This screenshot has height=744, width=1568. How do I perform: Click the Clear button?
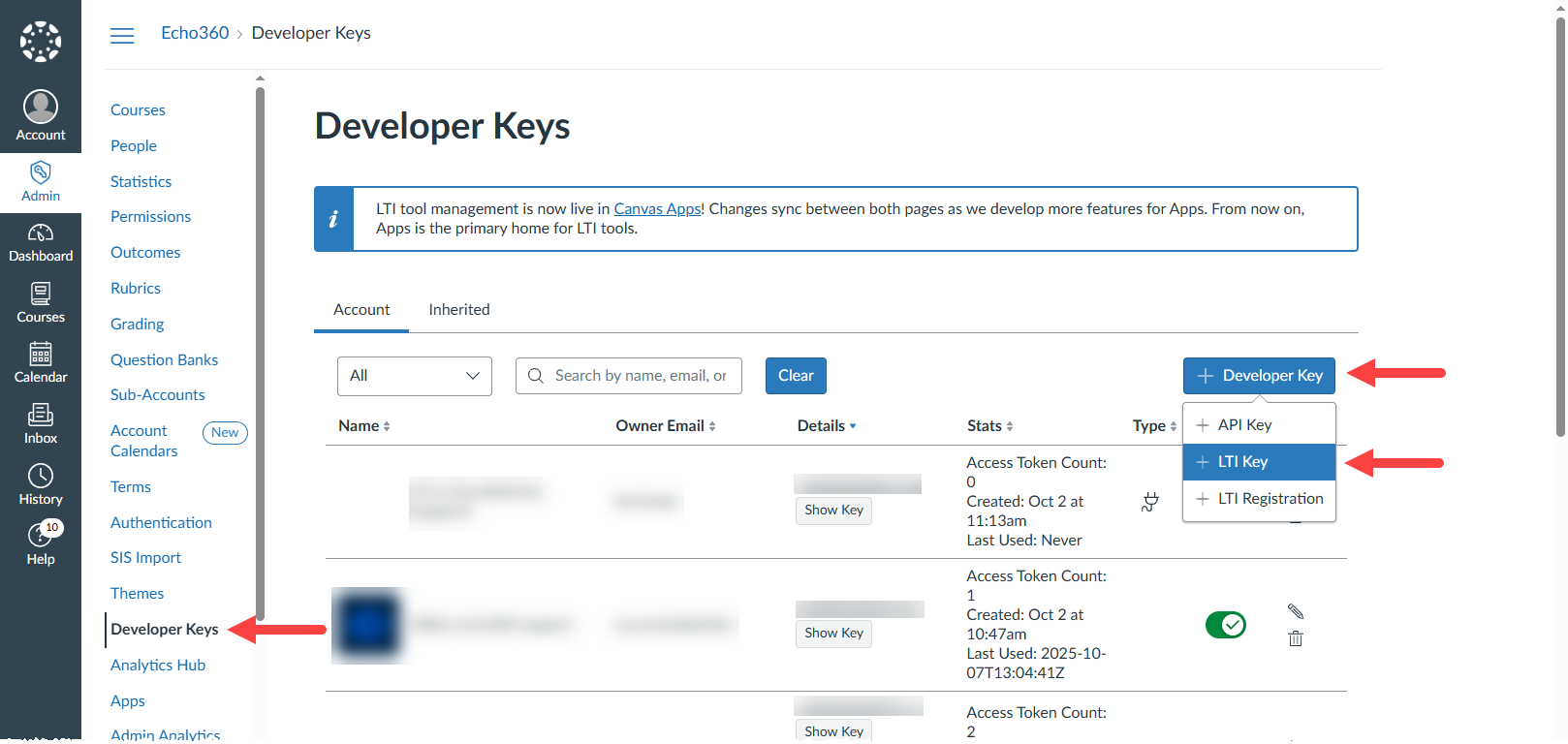(x=796, y=376)
